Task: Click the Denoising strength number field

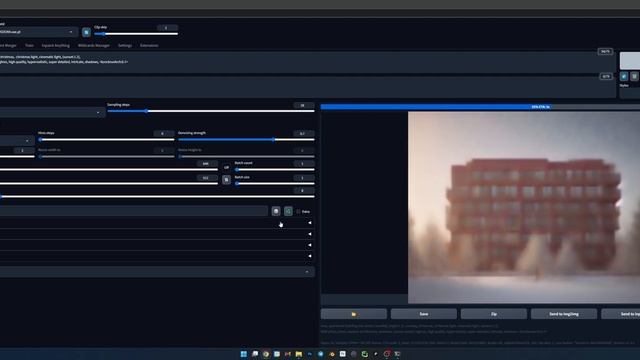Action: 303,133
